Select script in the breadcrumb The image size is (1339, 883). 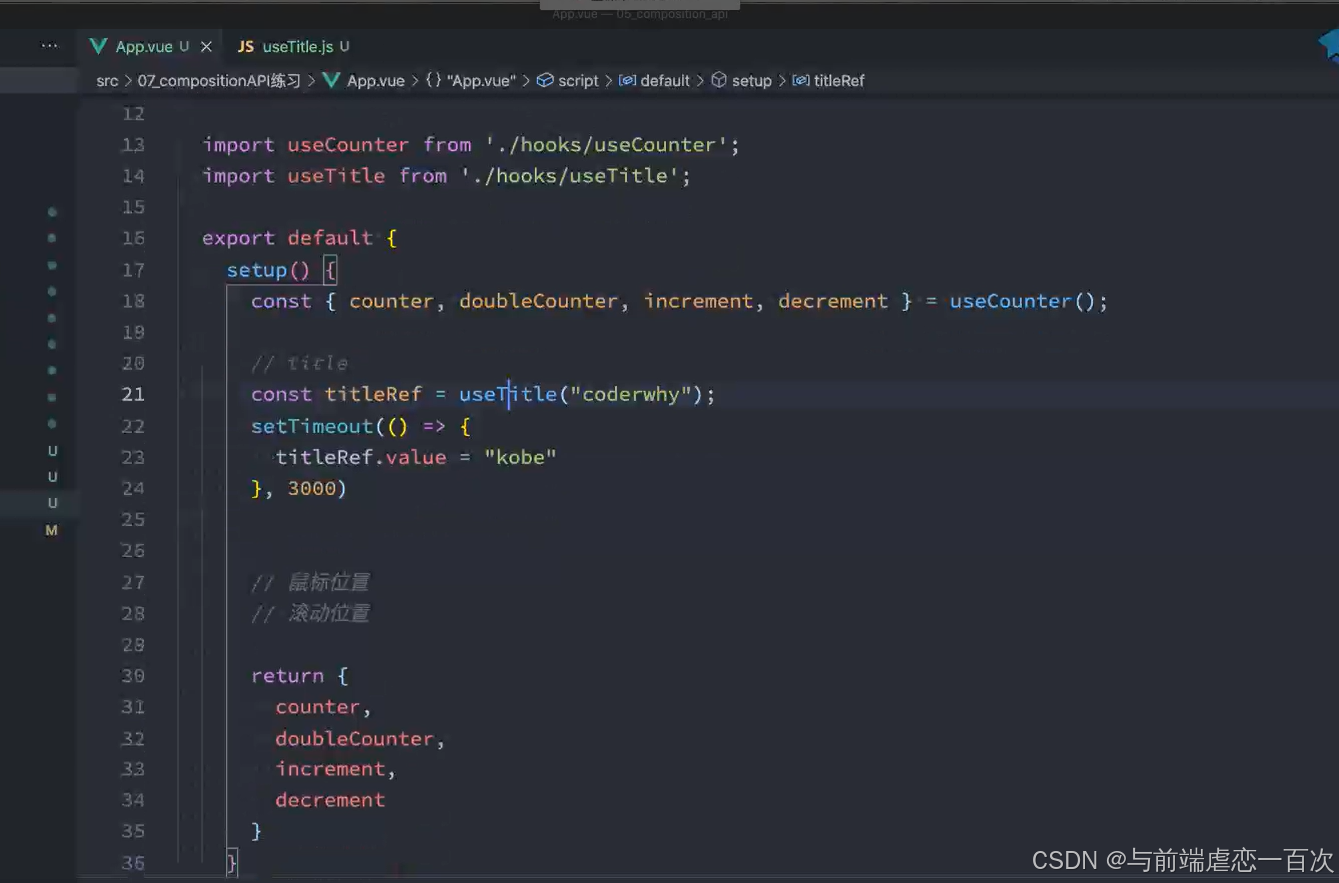coord(578,81)
